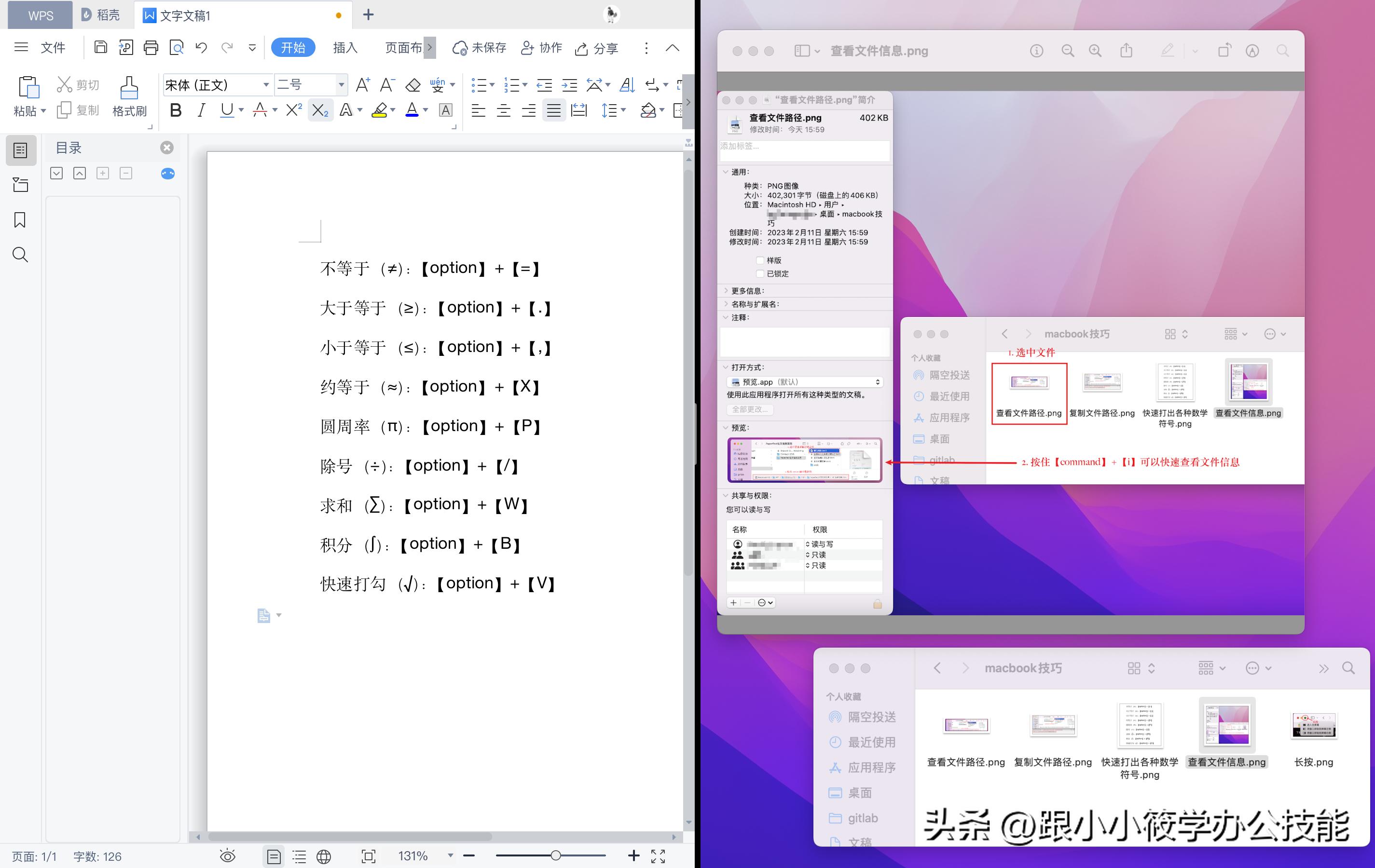Viewport: 1375px width, 868px height.
Task: Apply italic formatting to text
Action: (200, 110)
